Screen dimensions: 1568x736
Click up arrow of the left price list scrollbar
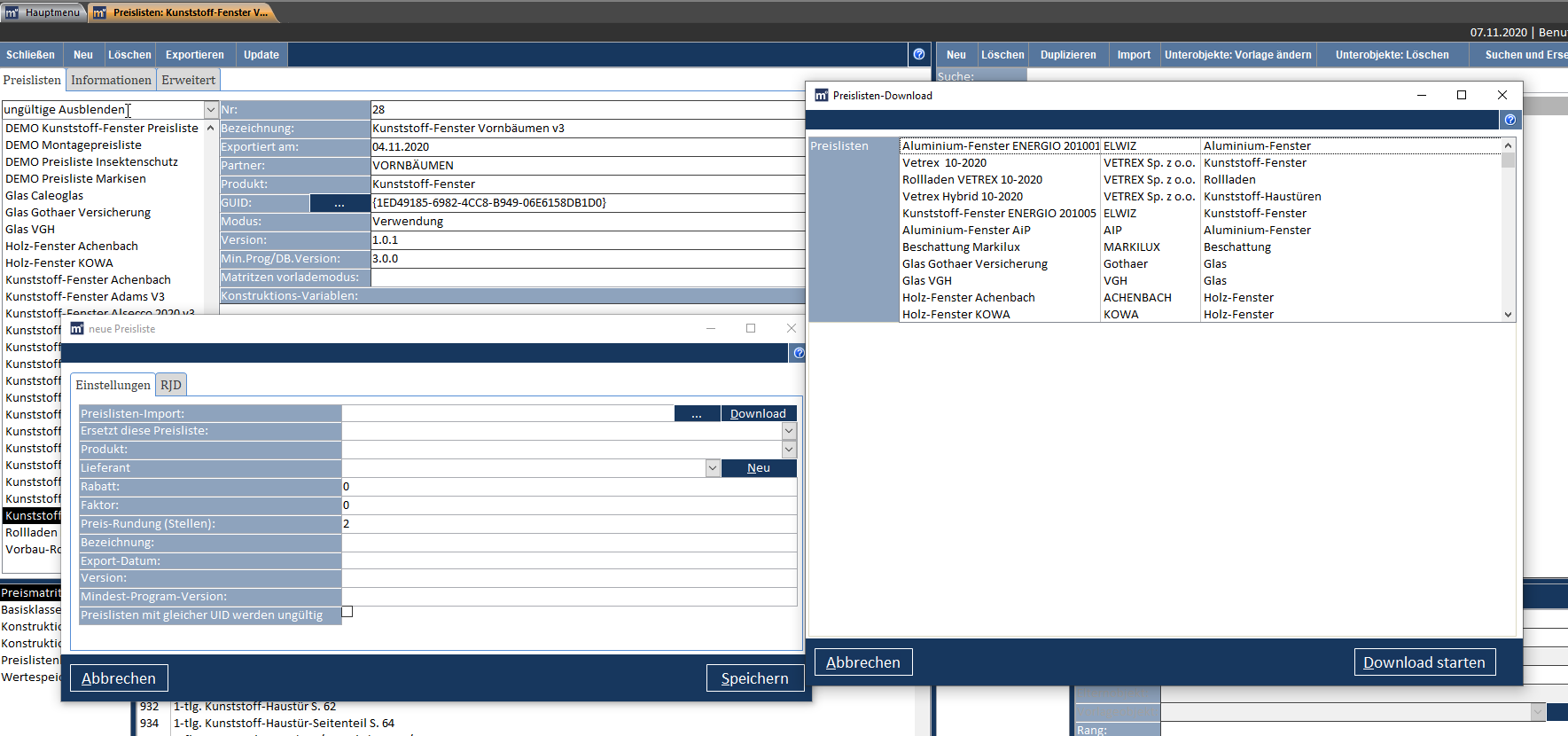[210, 129]
